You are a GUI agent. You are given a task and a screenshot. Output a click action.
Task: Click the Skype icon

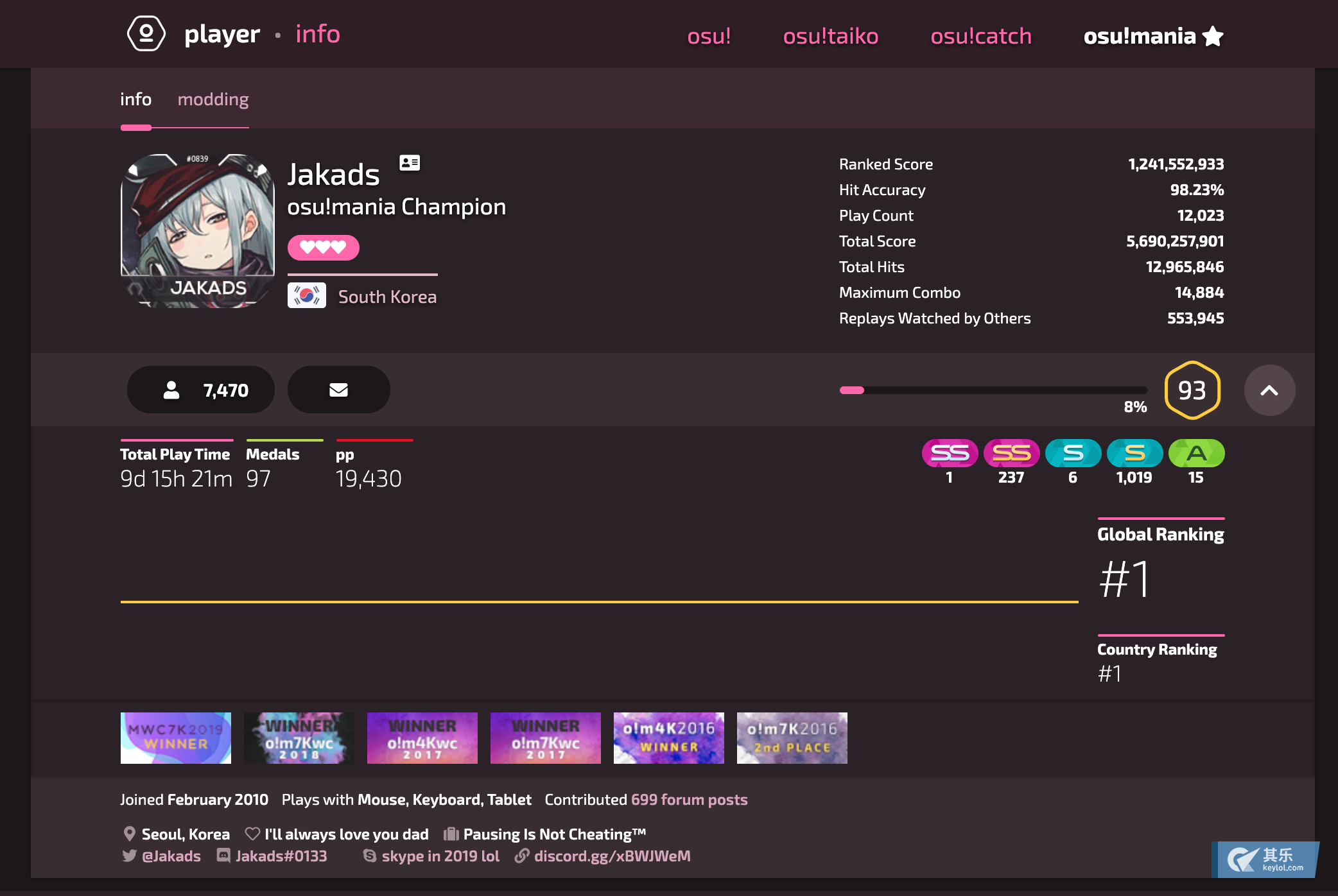pyautogui.click(x=370, y=856)
